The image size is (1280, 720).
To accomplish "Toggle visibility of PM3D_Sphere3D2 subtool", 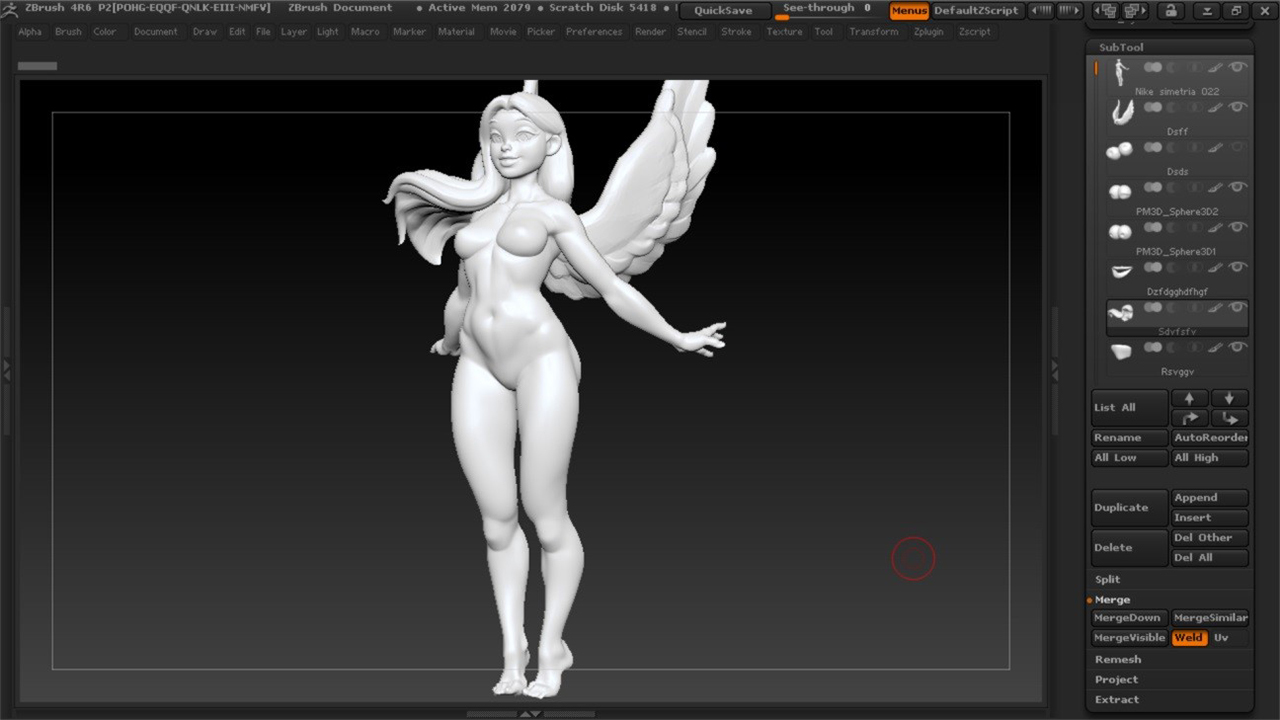I will coord(1238,187).
